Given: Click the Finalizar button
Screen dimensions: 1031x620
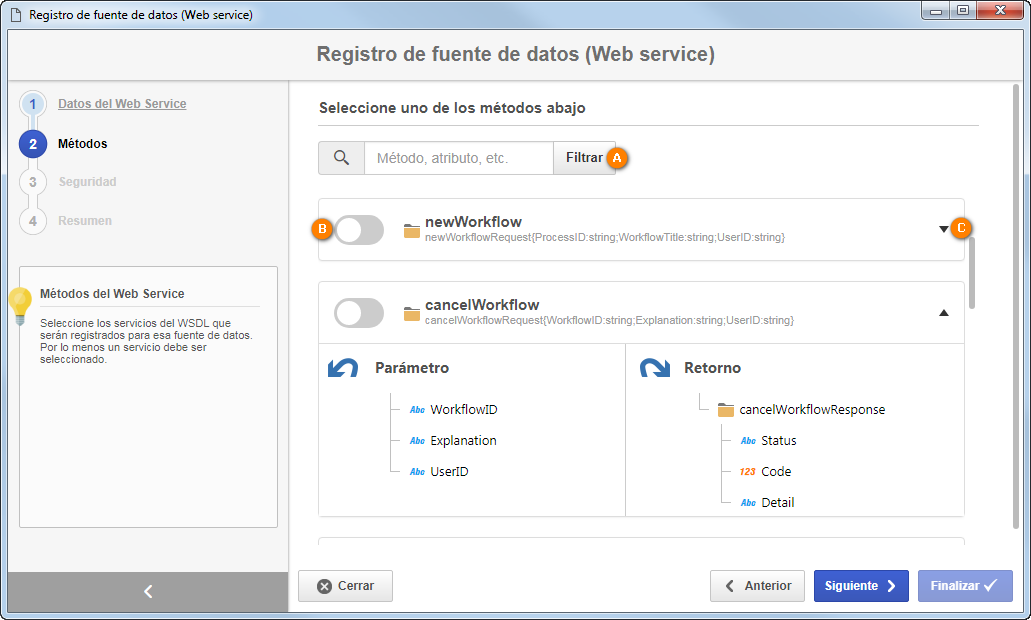Looking at the screenshot, I should [965, 586].
